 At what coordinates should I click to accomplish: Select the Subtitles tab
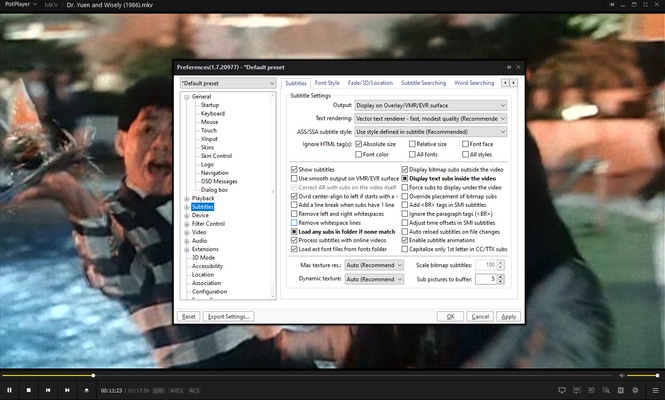pyautogui.click(x=296, y=83)
